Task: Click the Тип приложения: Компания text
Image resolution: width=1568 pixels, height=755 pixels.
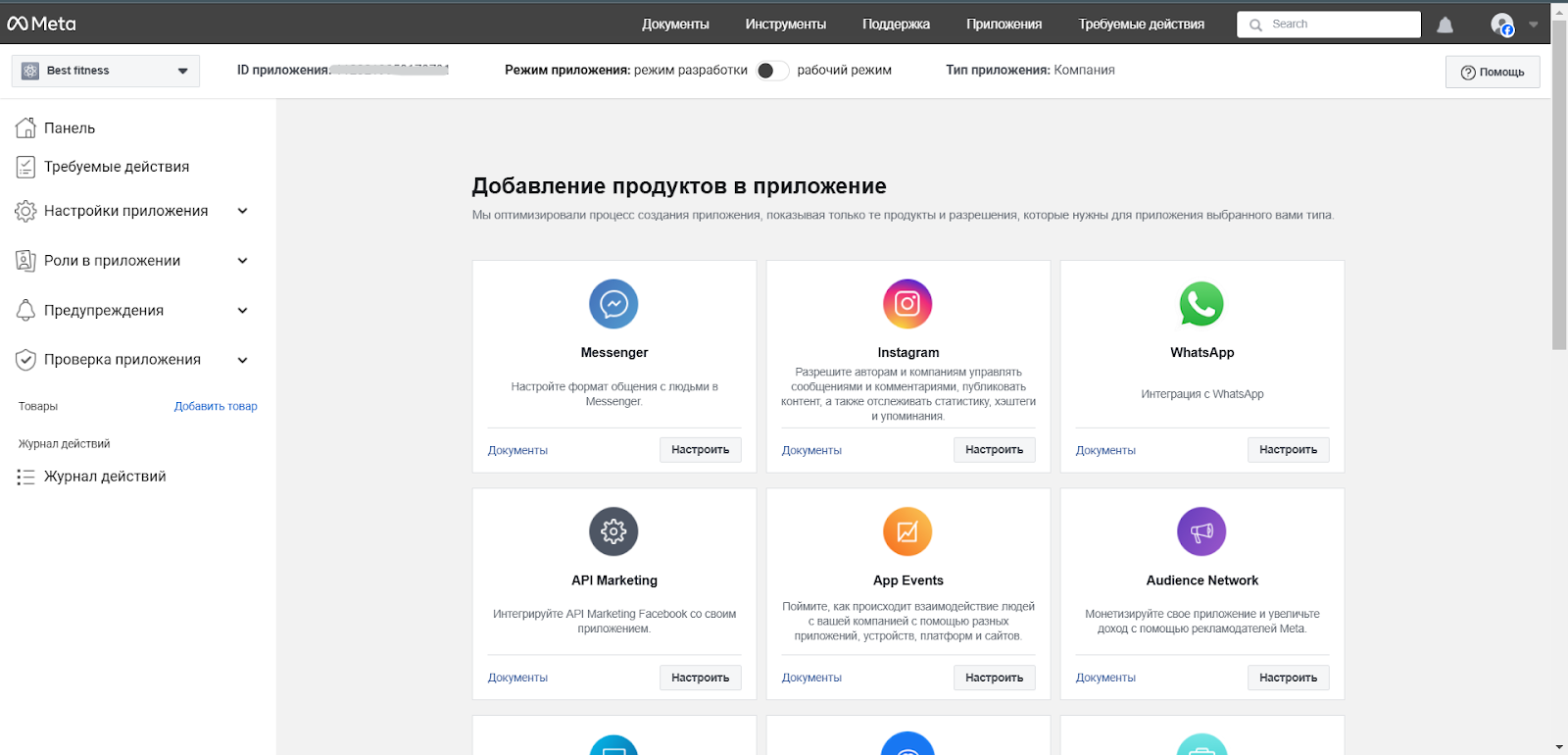Action: pyautogui.click(x=1030, y=71)
